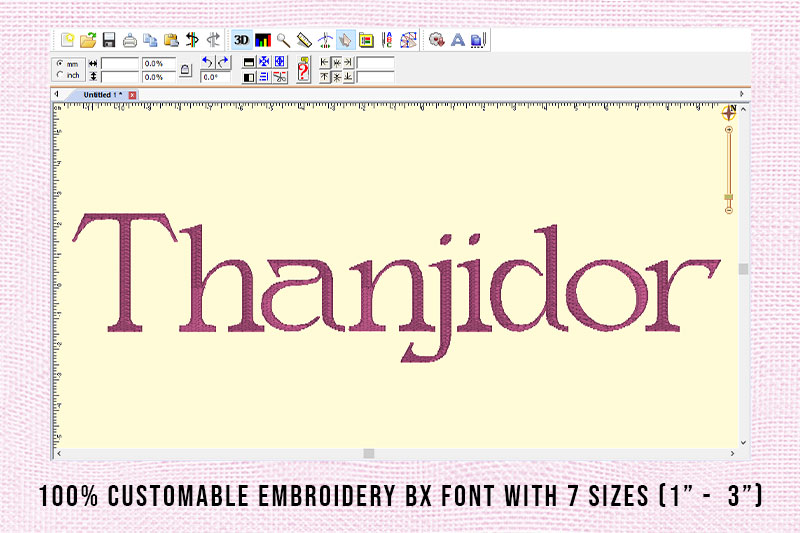Click the blue shrink-to-center arrows icon
This screenshot has height=533, width=800.
264,62
